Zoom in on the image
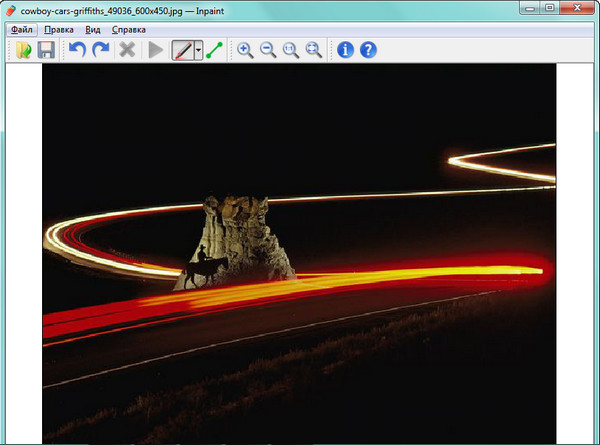This screenshot has width=600, height=445. click(245, 49)
